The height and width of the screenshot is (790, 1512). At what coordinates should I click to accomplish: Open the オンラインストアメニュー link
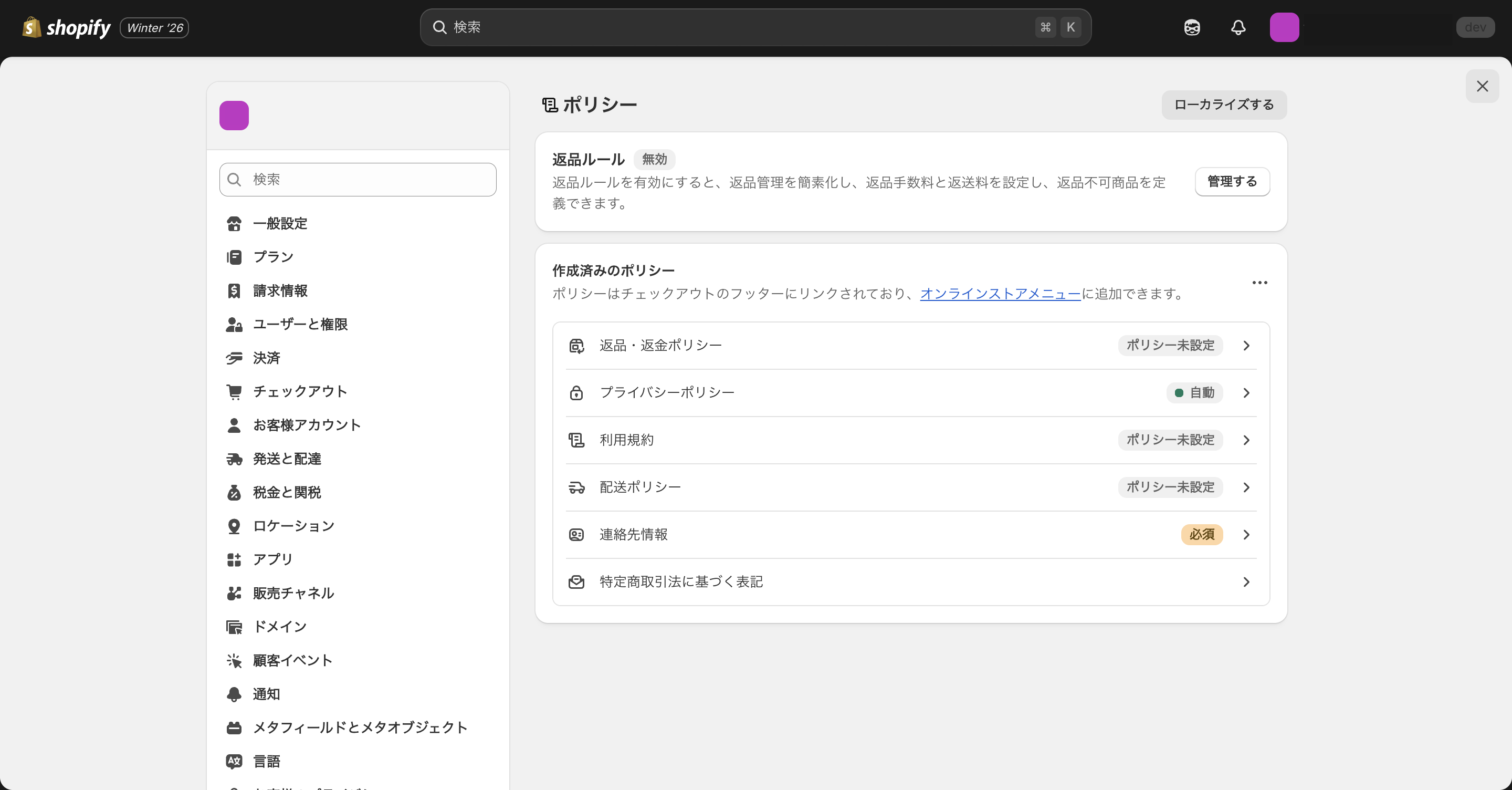tap(999, 294)
